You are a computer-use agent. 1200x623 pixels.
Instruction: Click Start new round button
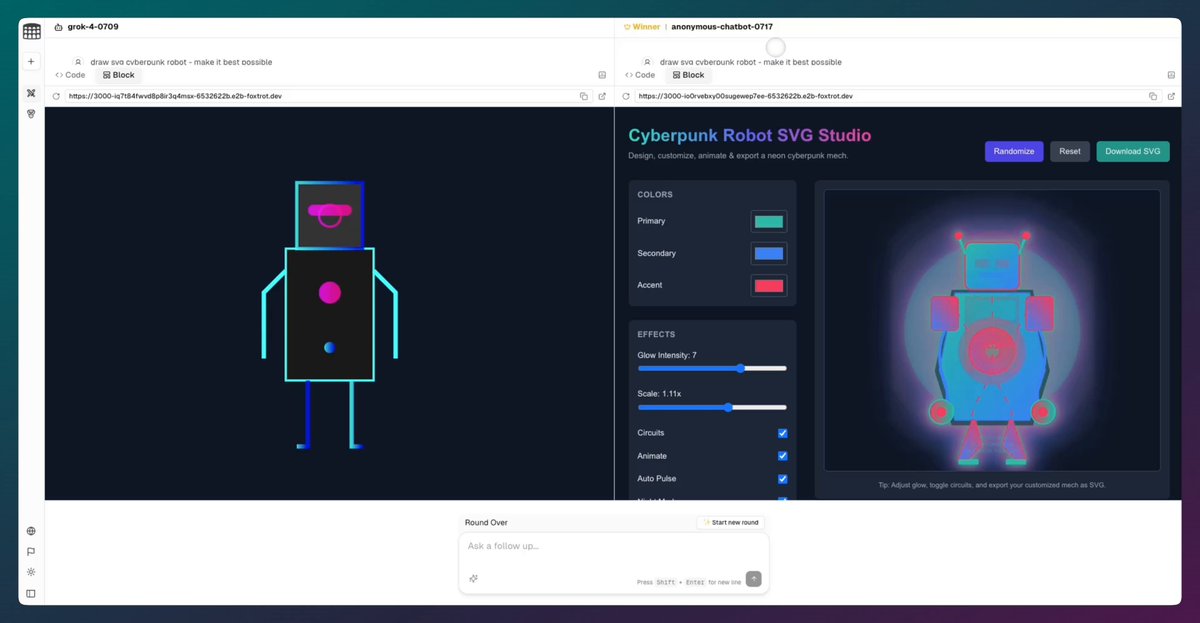(730, 522)
